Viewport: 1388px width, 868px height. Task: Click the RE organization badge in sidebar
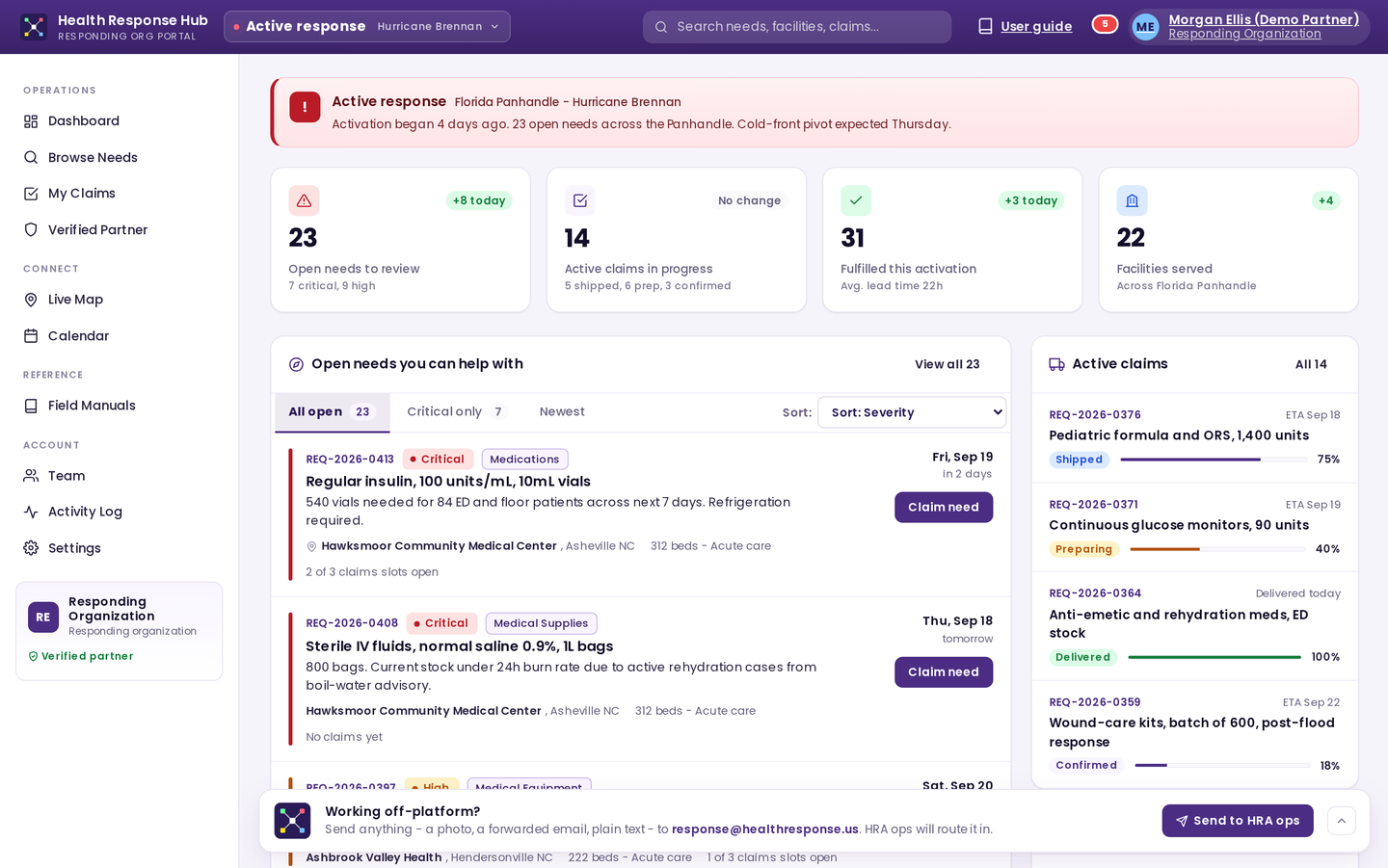pyautogui.click(x=43, y=617)
